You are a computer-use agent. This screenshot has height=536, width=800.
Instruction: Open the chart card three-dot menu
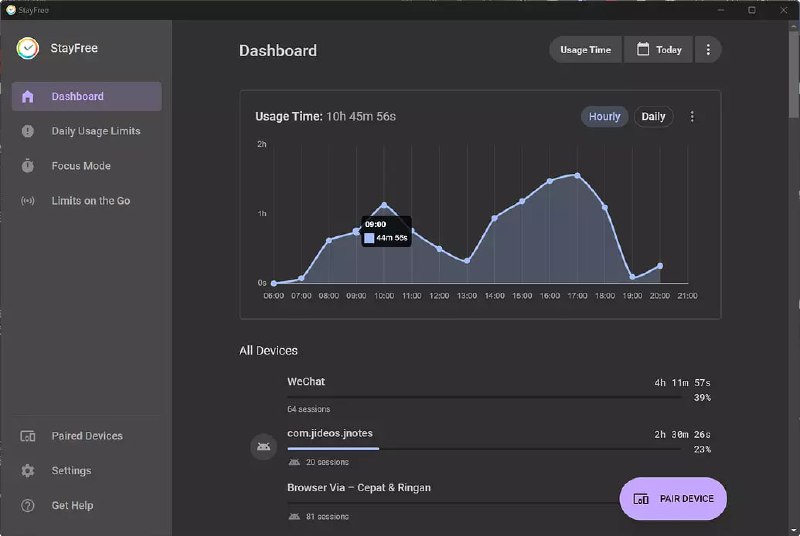pos(692,117)
